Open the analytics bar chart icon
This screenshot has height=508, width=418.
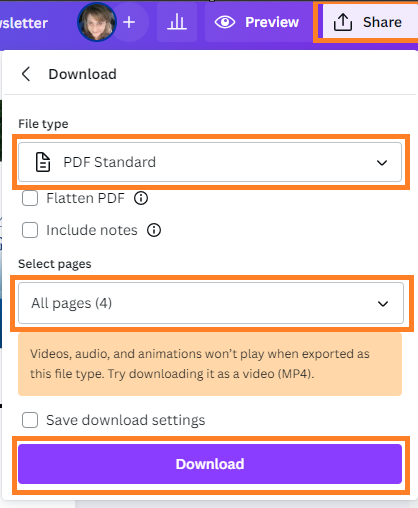tap(177, 22)
